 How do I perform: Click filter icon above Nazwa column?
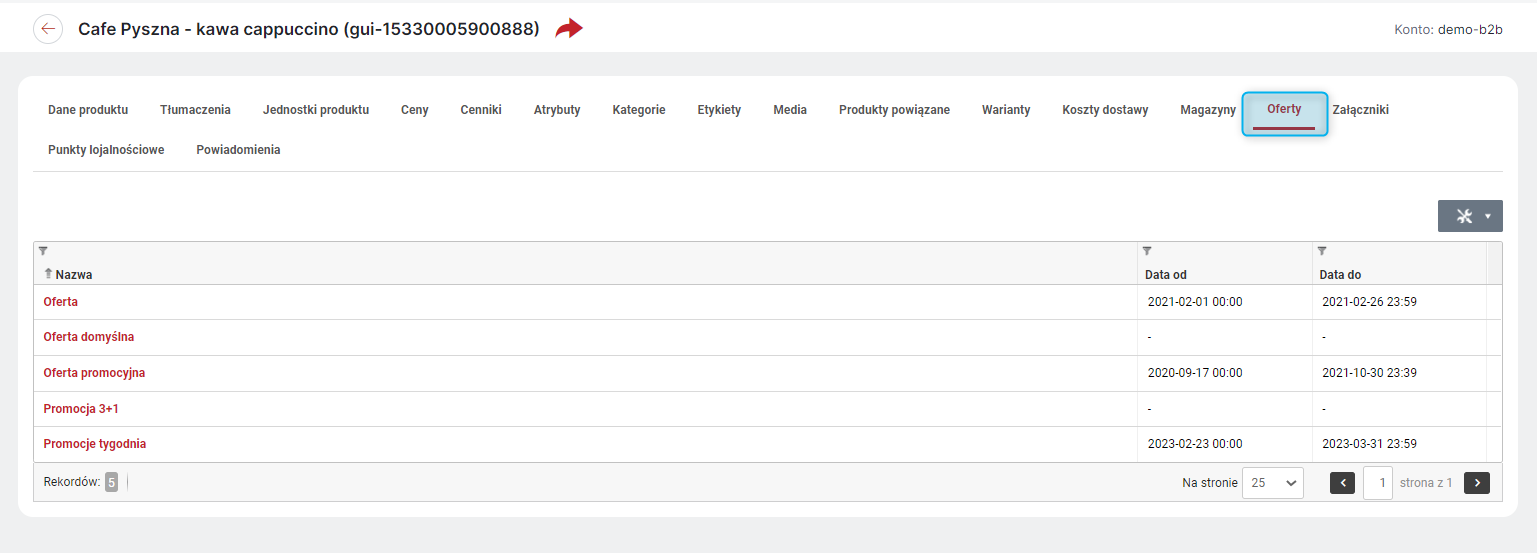click(43, 251)
